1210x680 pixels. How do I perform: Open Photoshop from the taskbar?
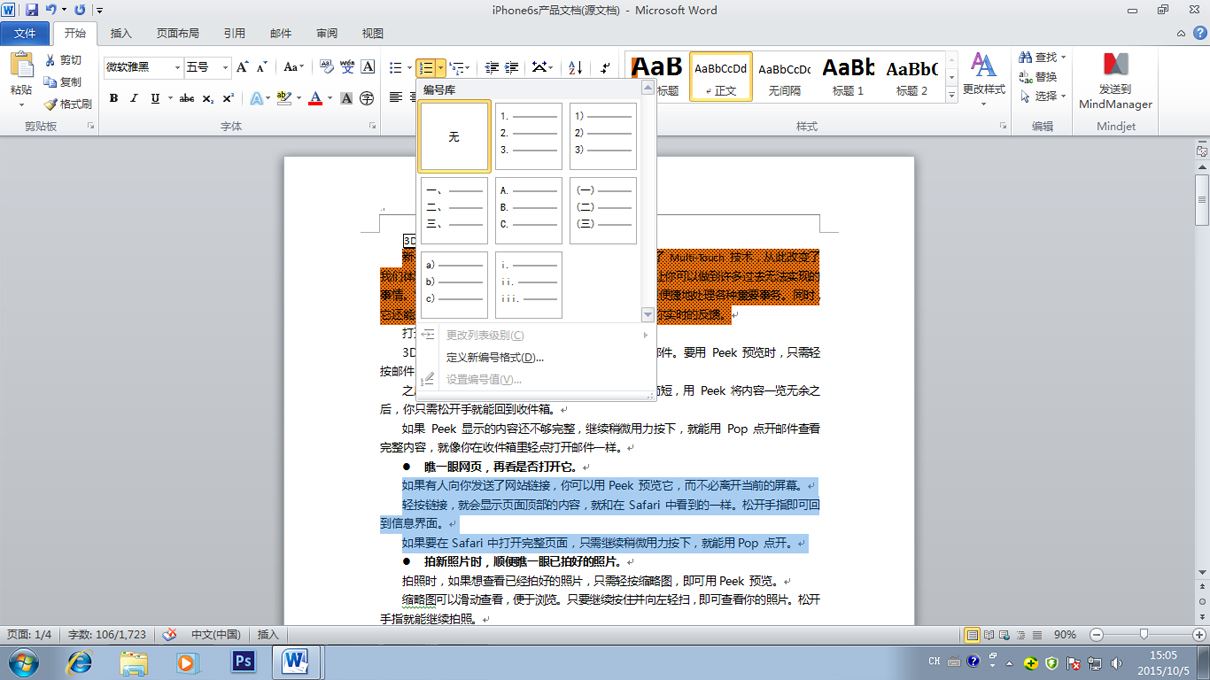point(243,662)
